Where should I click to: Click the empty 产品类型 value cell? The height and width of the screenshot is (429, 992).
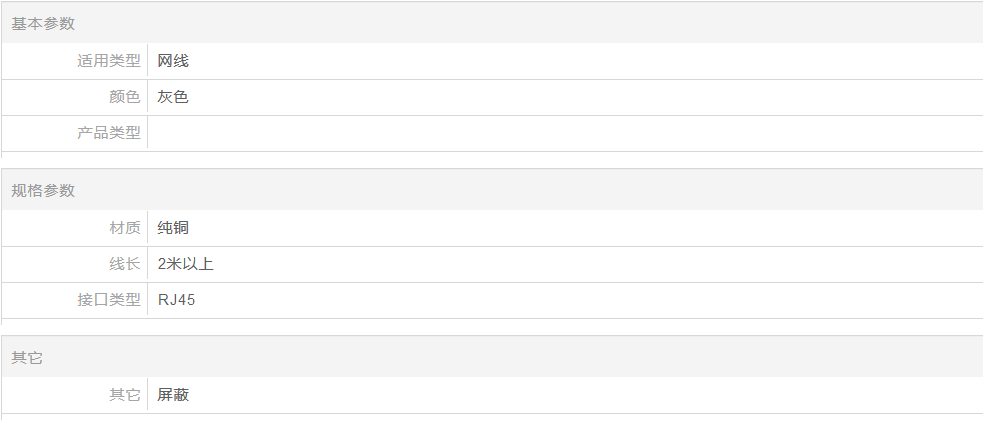[564, 133]
